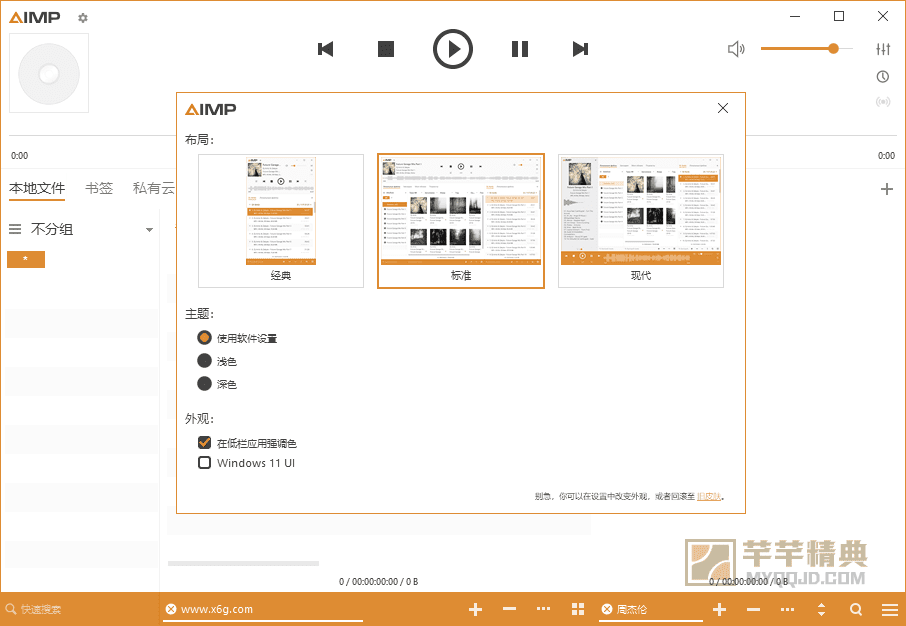906x626 pixels.
Task: Open AIMP settings gear icon
Action: click(x=83, y=18)
